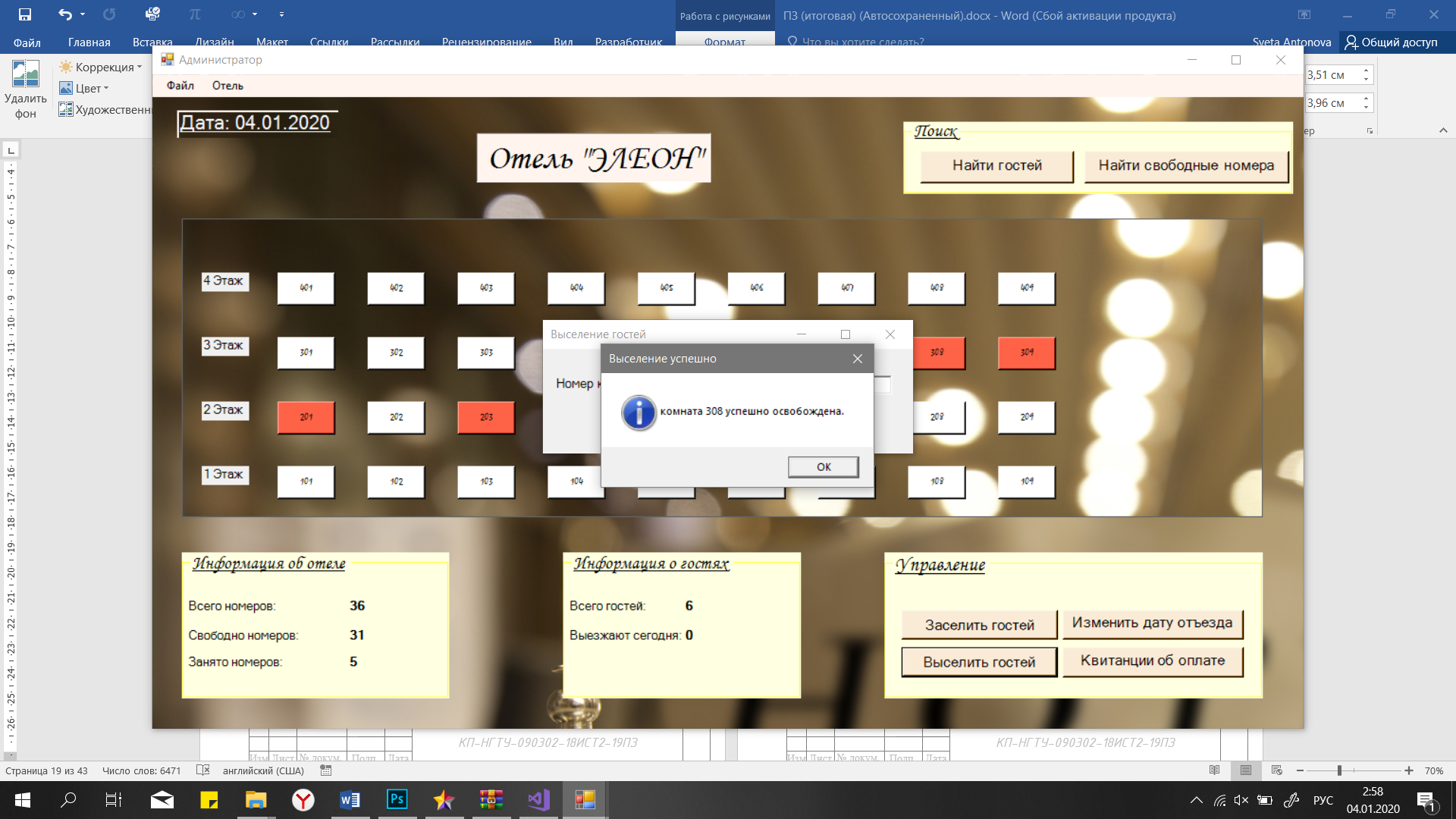Select room 401 on the fourth floor
Viewport: 1456px width, 819px height.
306,288
